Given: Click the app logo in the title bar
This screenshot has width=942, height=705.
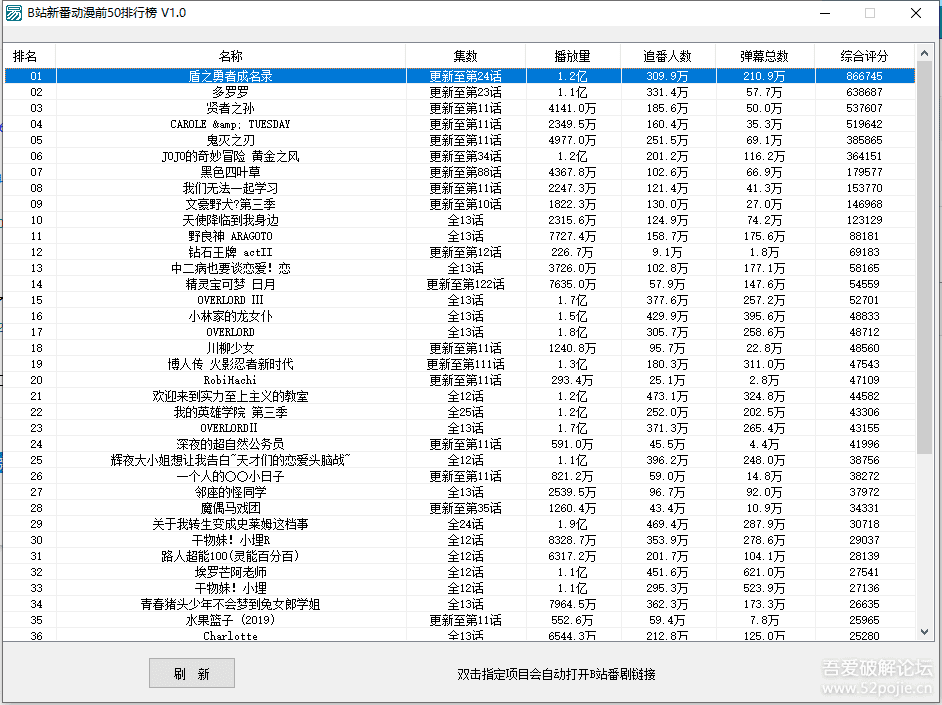Looking at the screenshot, I should 16,14.
